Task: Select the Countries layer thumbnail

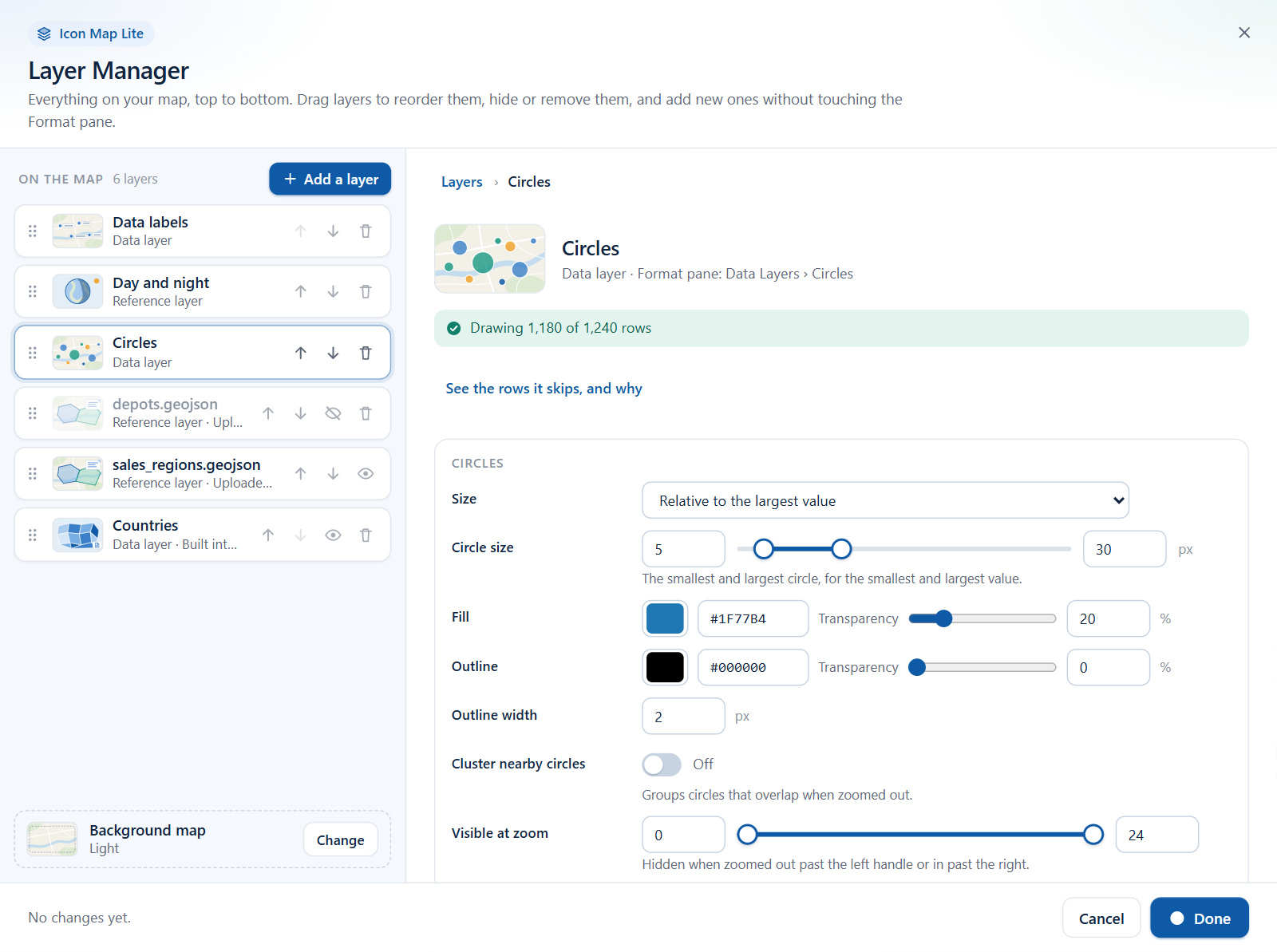Action: tap(77, 535)
